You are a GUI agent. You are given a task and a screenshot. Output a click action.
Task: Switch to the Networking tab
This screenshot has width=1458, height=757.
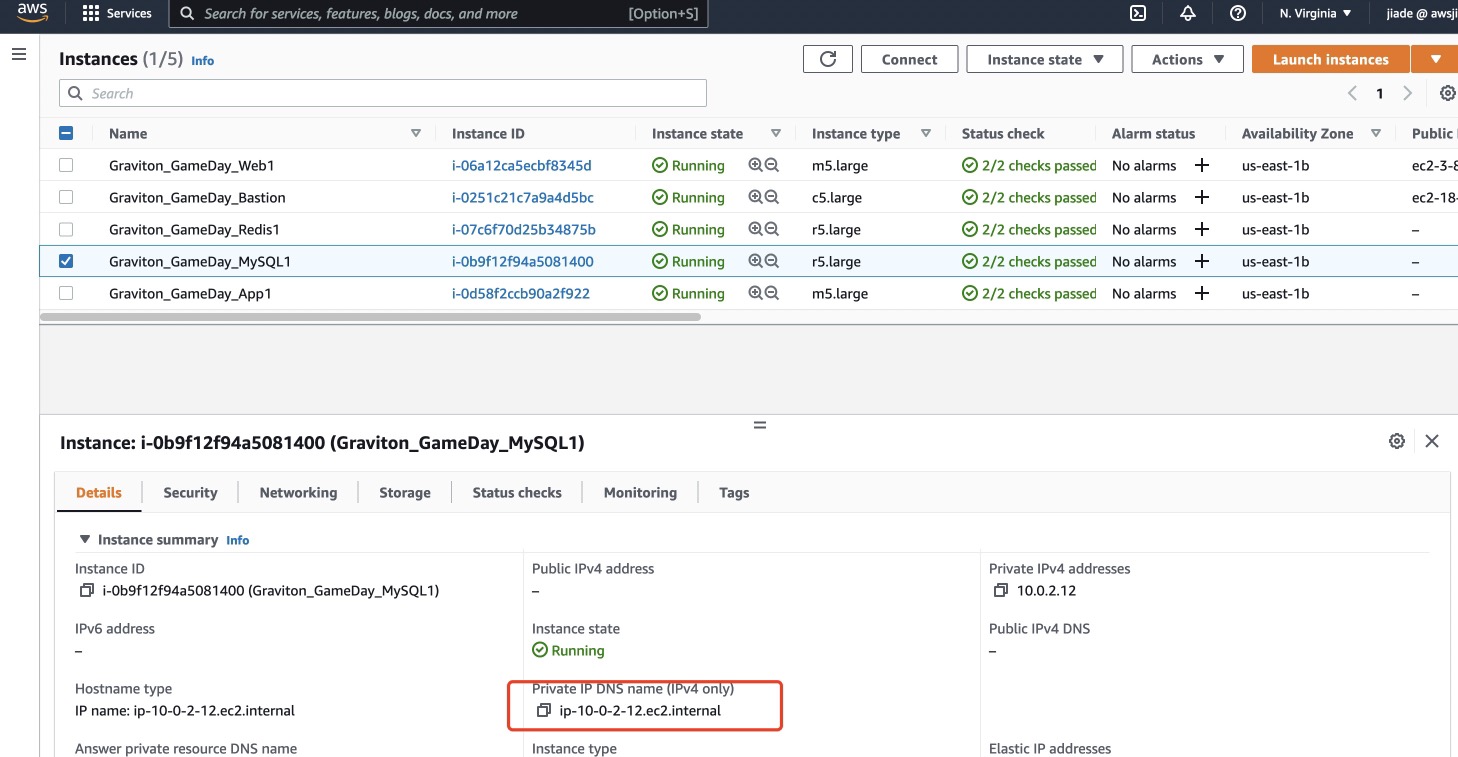[x=298, y=493]
